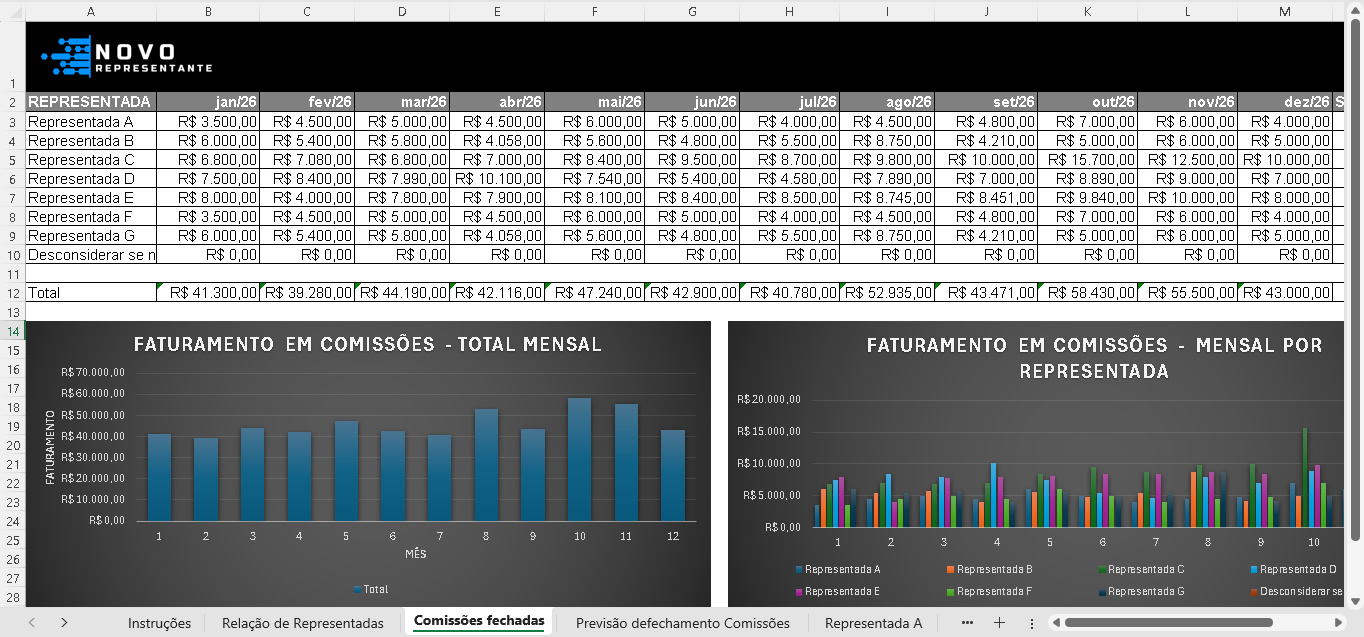Image resolution: width=1364 pixels, height=637 pixels.
Task: Open the sheet tab bar options dots
Action: 1030,623
